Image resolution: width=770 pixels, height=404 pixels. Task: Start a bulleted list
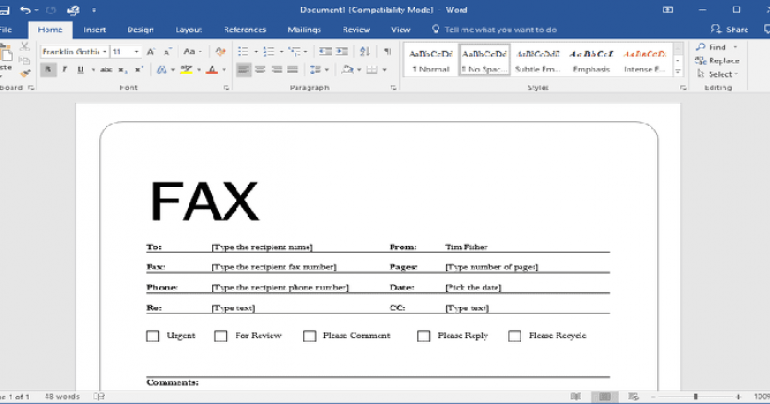(x=243, y=52)
